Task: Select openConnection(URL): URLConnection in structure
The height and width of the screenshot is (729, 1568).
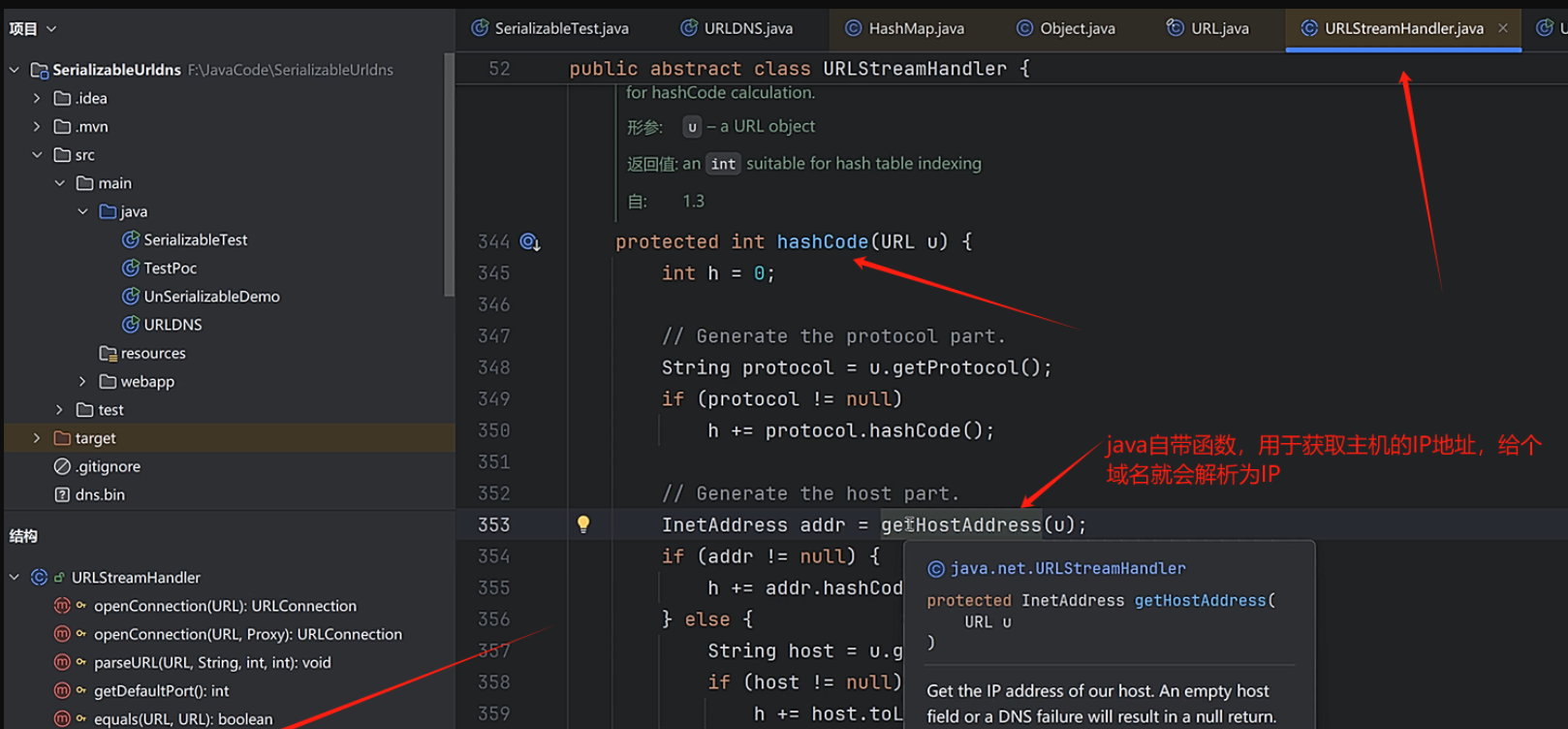Action: coord(225,606)
